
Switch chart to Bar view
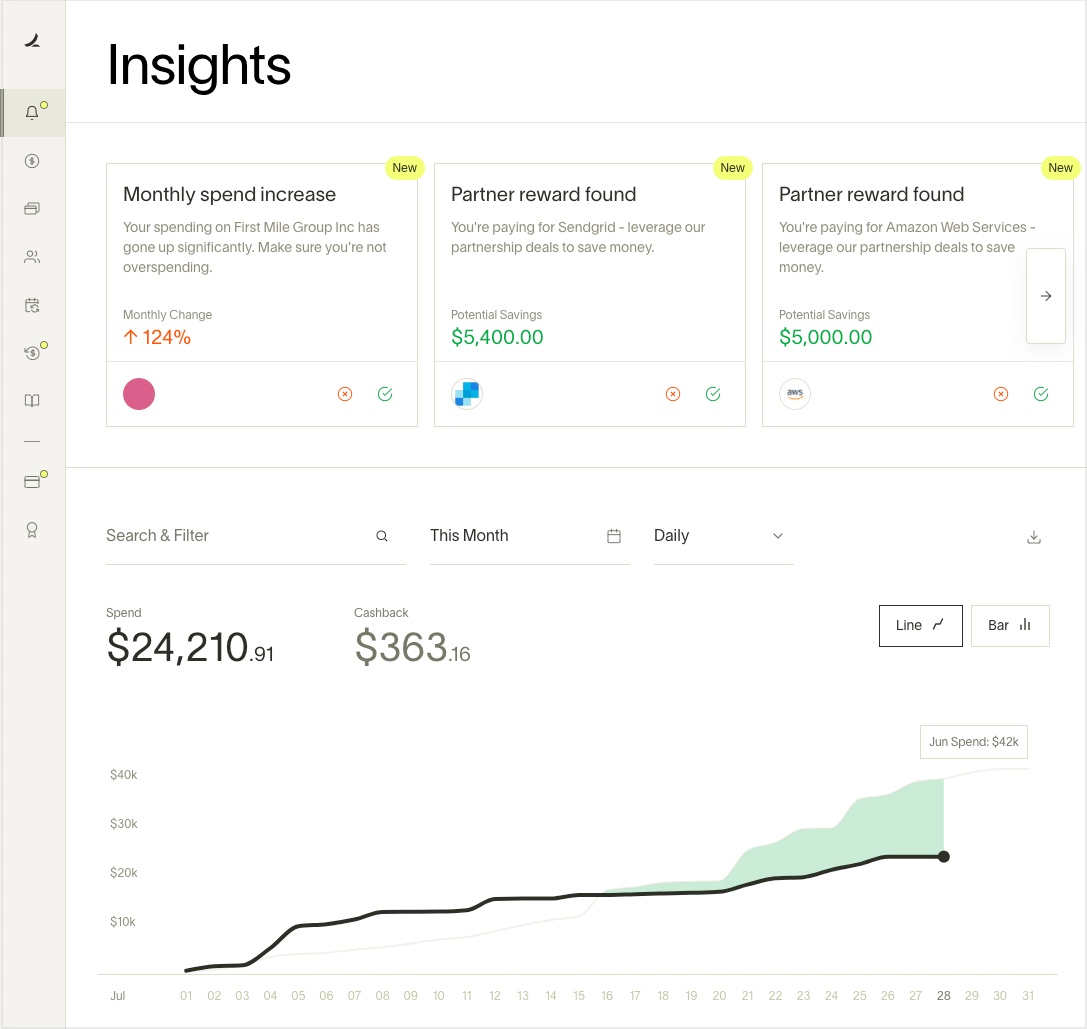(x=1009, y=626)
